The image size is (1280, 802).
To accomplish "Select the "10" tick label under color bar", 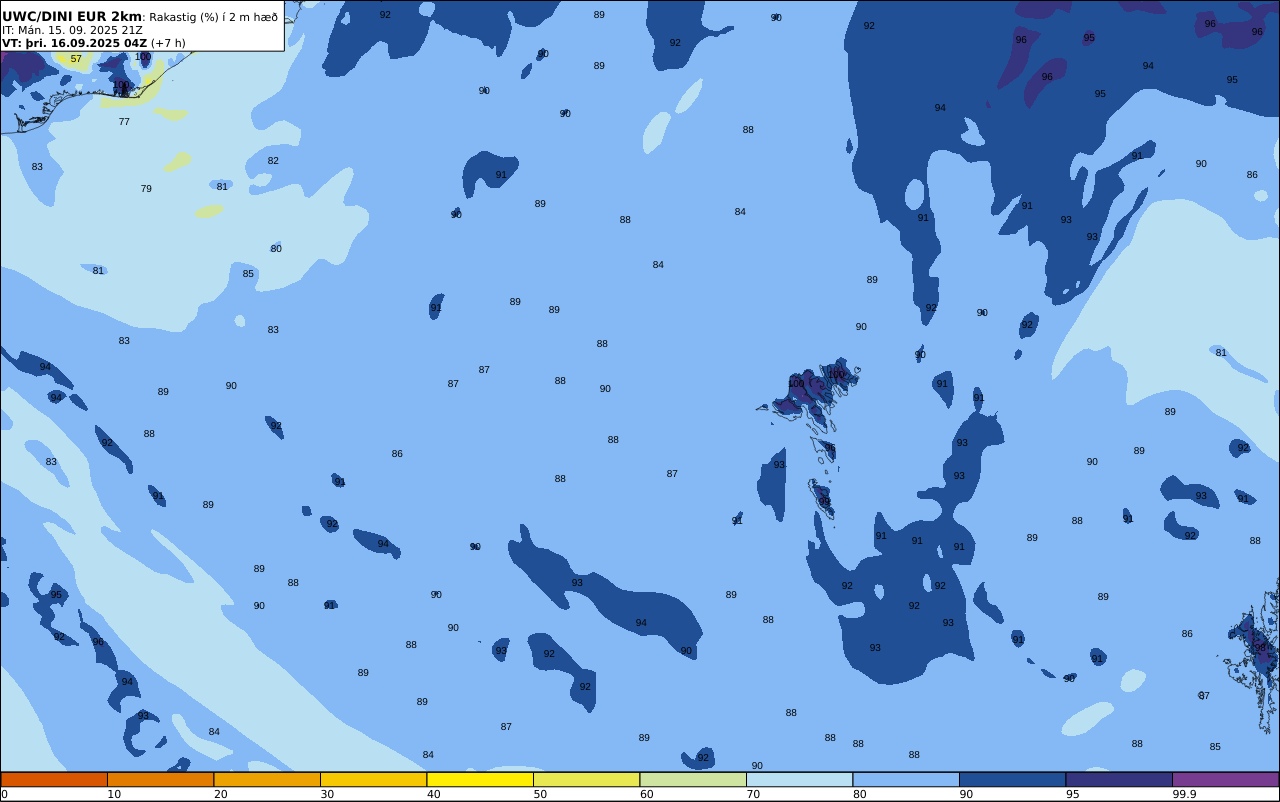I will click(x=114, y=794).
